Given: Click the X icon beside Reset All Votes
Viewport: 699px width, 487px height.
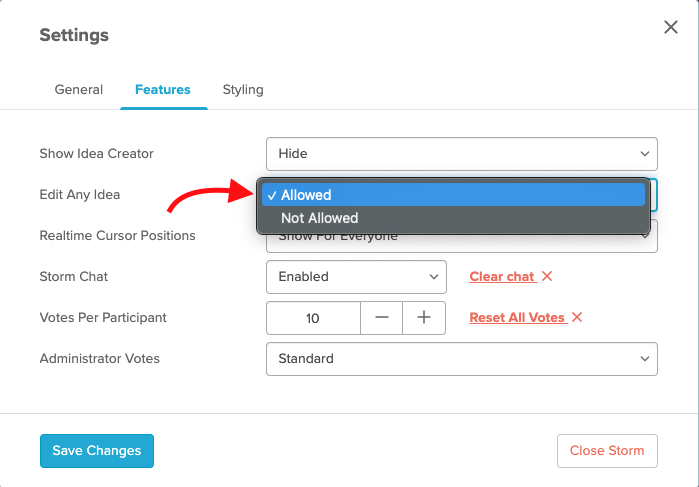Looking at the screenshot, I should click(577, 317).
